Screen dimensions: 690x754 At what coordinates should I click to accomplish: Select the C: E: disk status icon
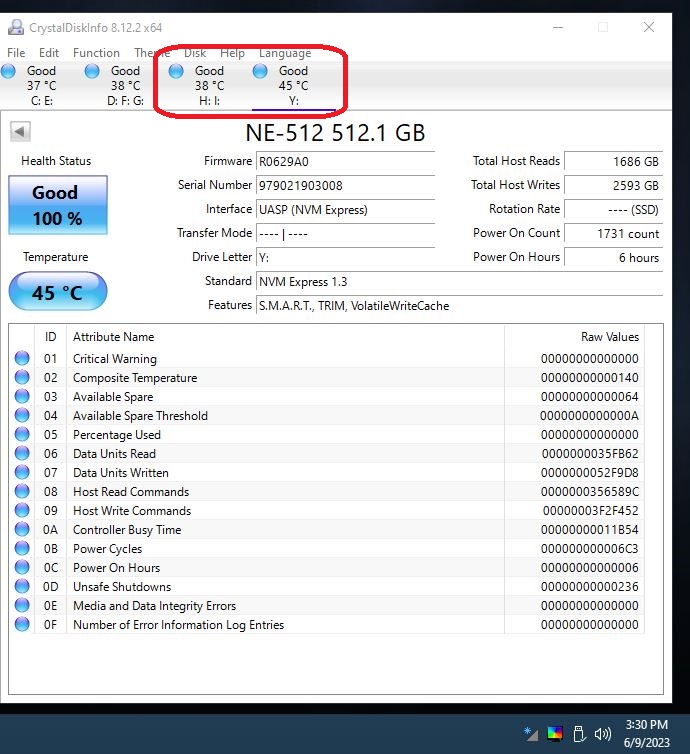coord(9,71)
